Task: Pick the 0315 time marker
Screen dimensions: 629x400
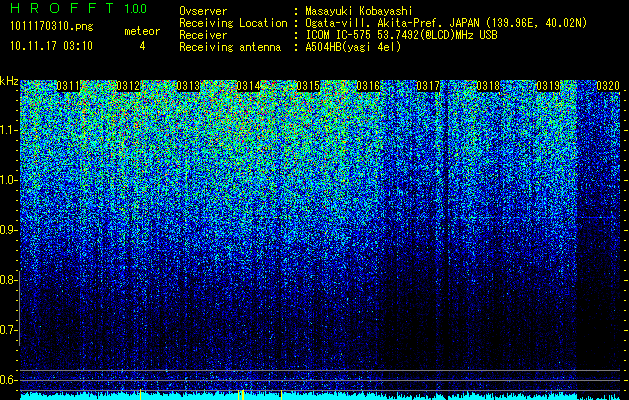Action: click(308, 86)
